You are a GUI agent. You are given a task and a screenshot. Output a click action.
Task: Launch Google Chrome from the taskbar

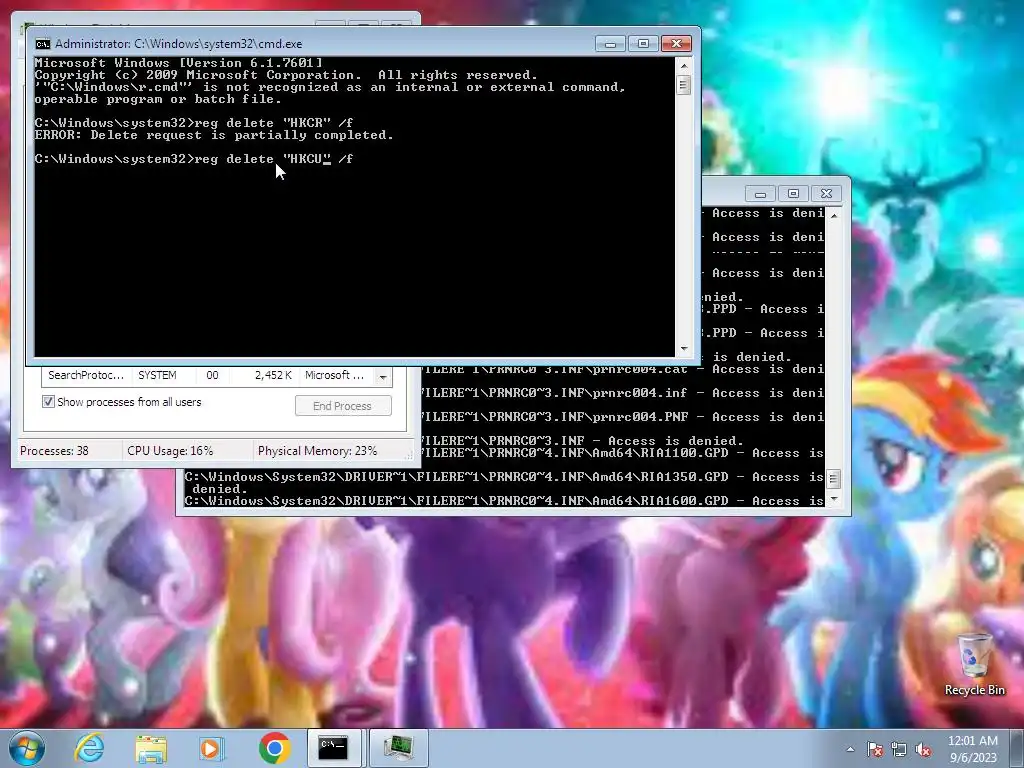click(x=274, y=748)
